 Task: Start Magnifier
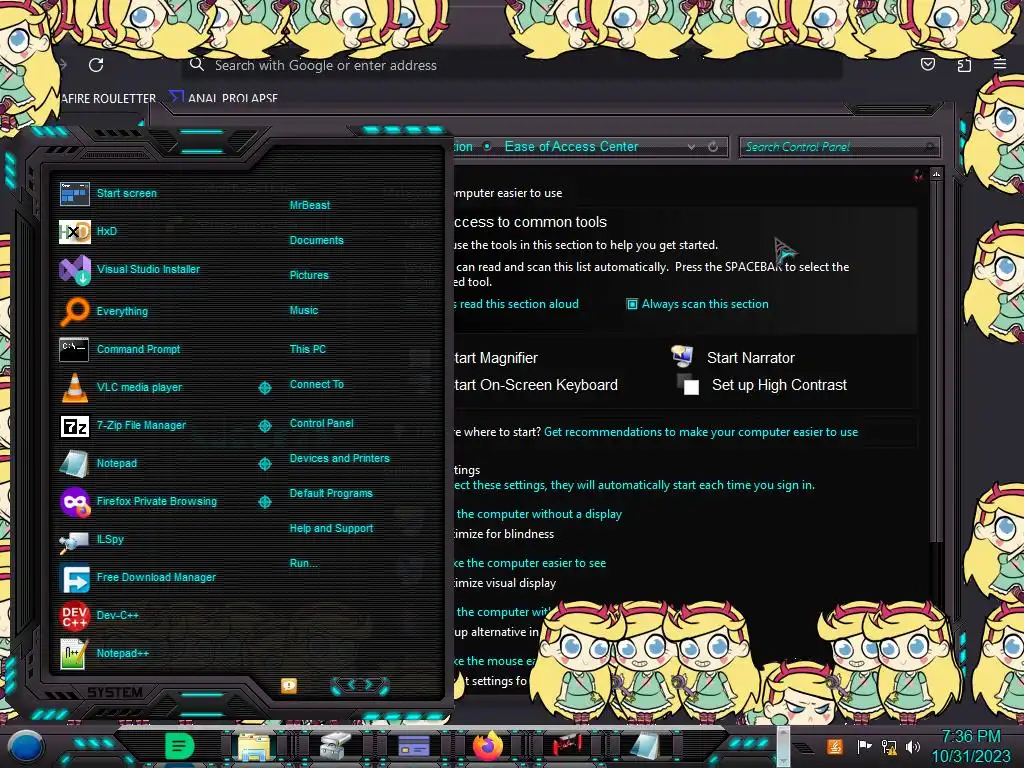[496, 358]
